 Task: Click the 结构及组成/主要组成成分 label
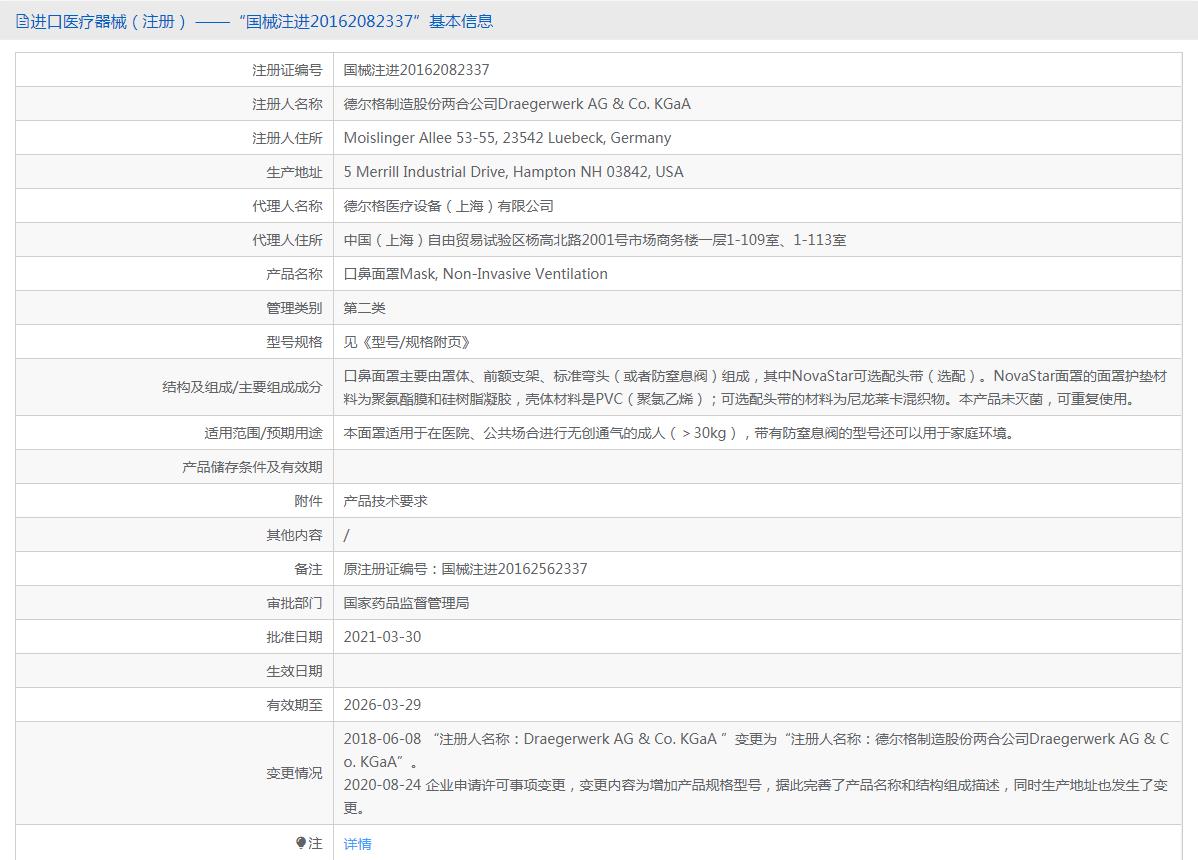coord(242,387)
